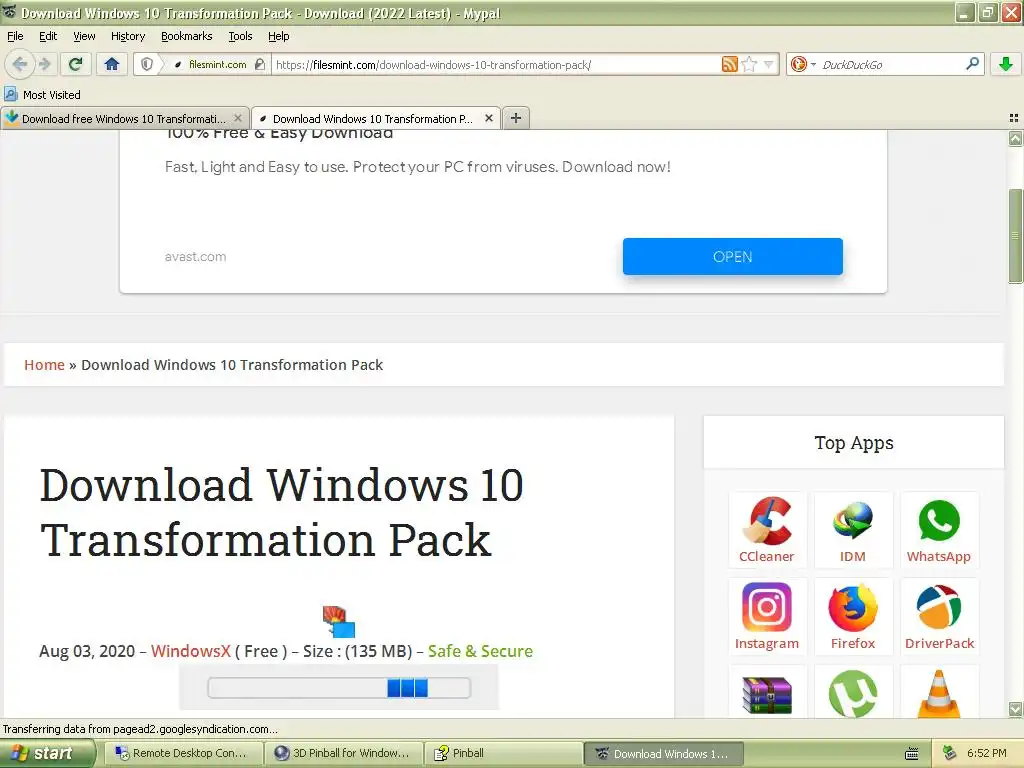Click the 'Safe & Secure' green text
Viewport: 1024px width, 768px height.
(x=480, y=651)
